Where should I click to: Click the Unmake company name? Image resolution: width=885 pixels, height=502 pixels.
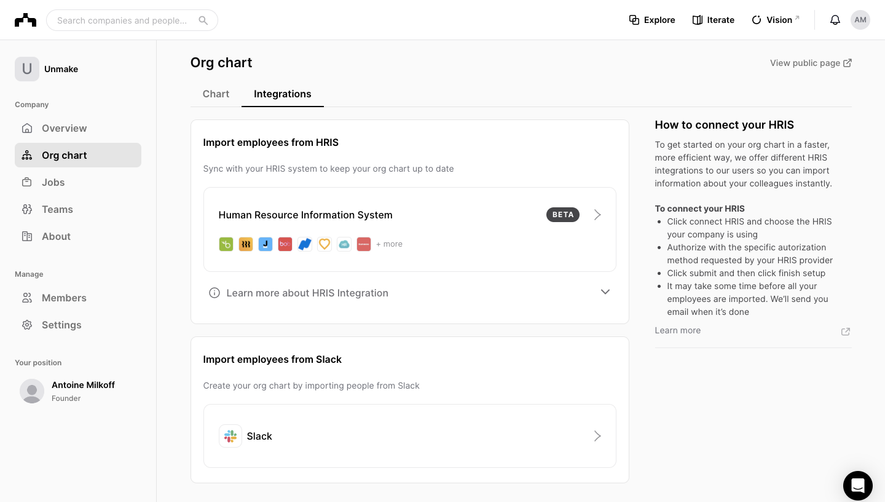pos(61,69)
